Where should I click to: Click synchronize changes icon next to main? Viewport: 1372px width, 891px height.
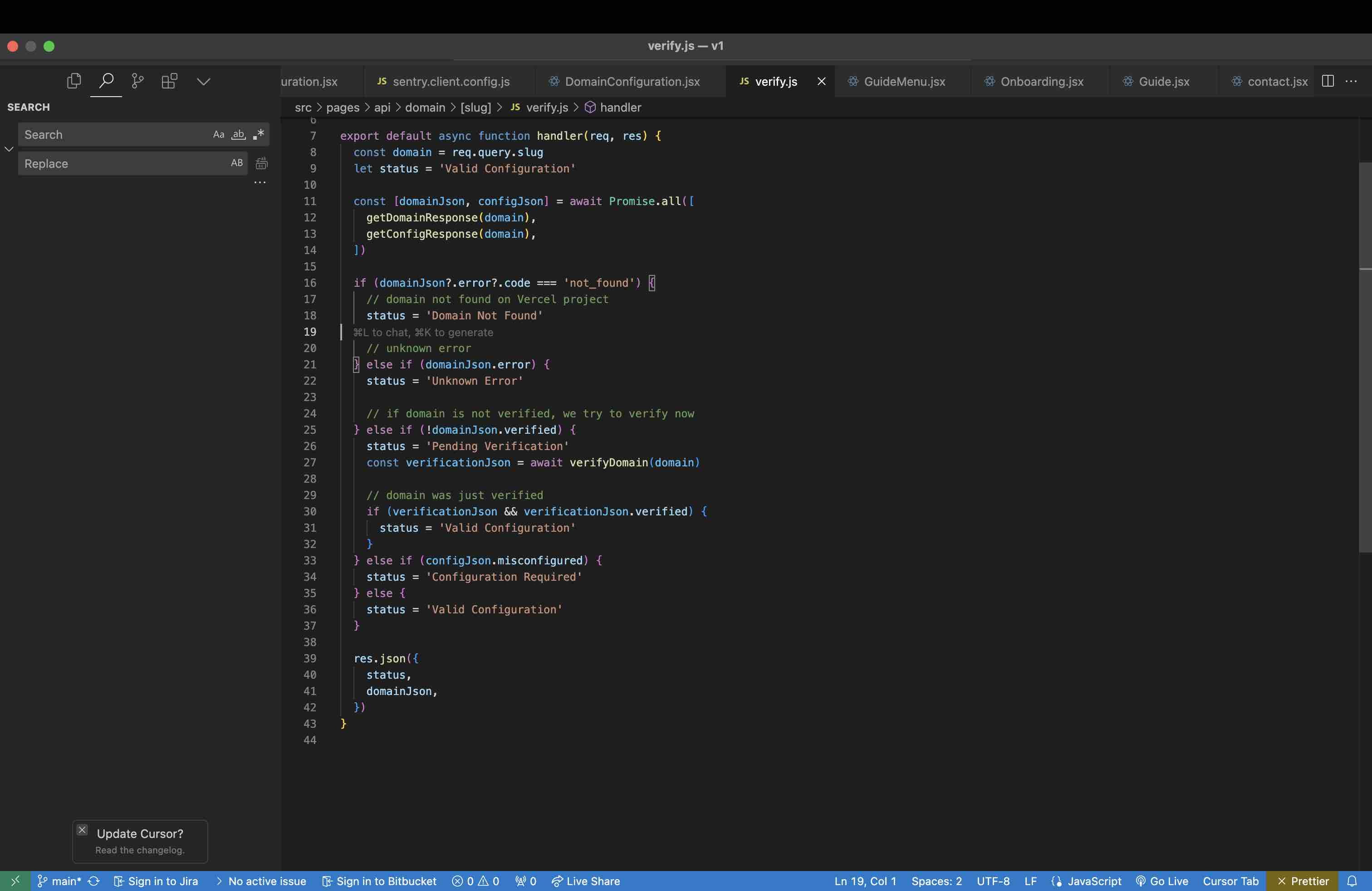pos(94,881)
